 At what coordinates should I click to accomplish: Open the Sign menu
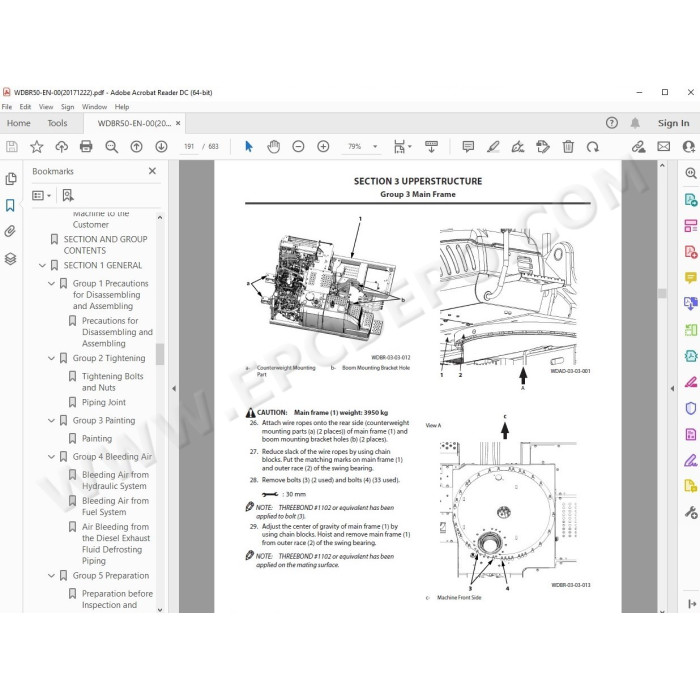67,107
